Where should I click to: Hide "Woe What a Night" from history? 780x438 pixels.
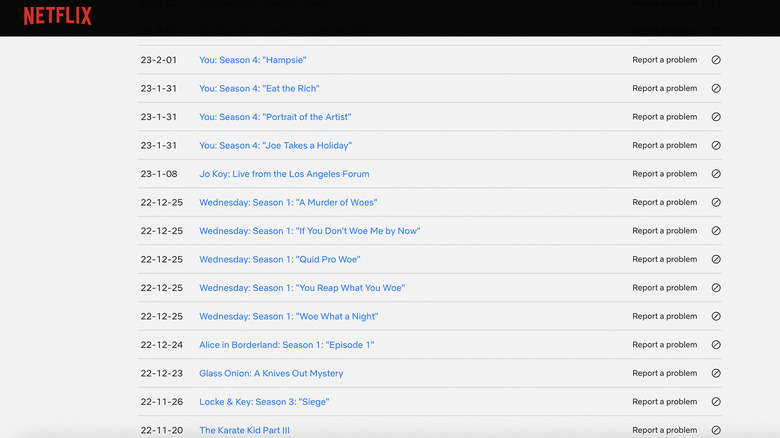pos(716,316)
